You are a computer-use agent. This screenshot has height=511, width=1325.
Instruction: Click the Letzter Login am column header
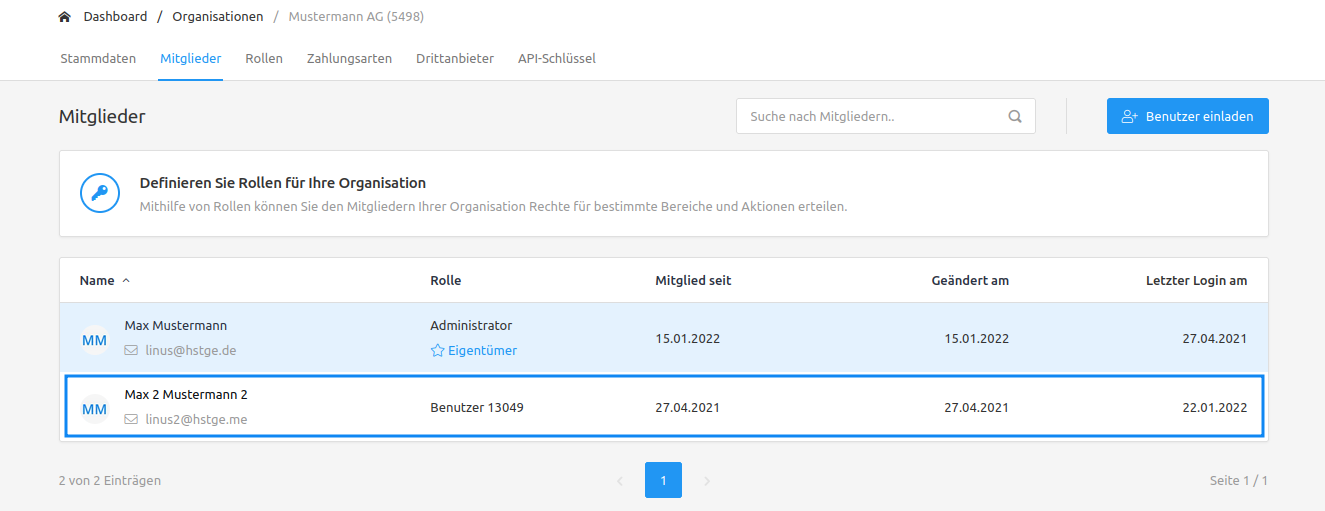coord(1196,281)
